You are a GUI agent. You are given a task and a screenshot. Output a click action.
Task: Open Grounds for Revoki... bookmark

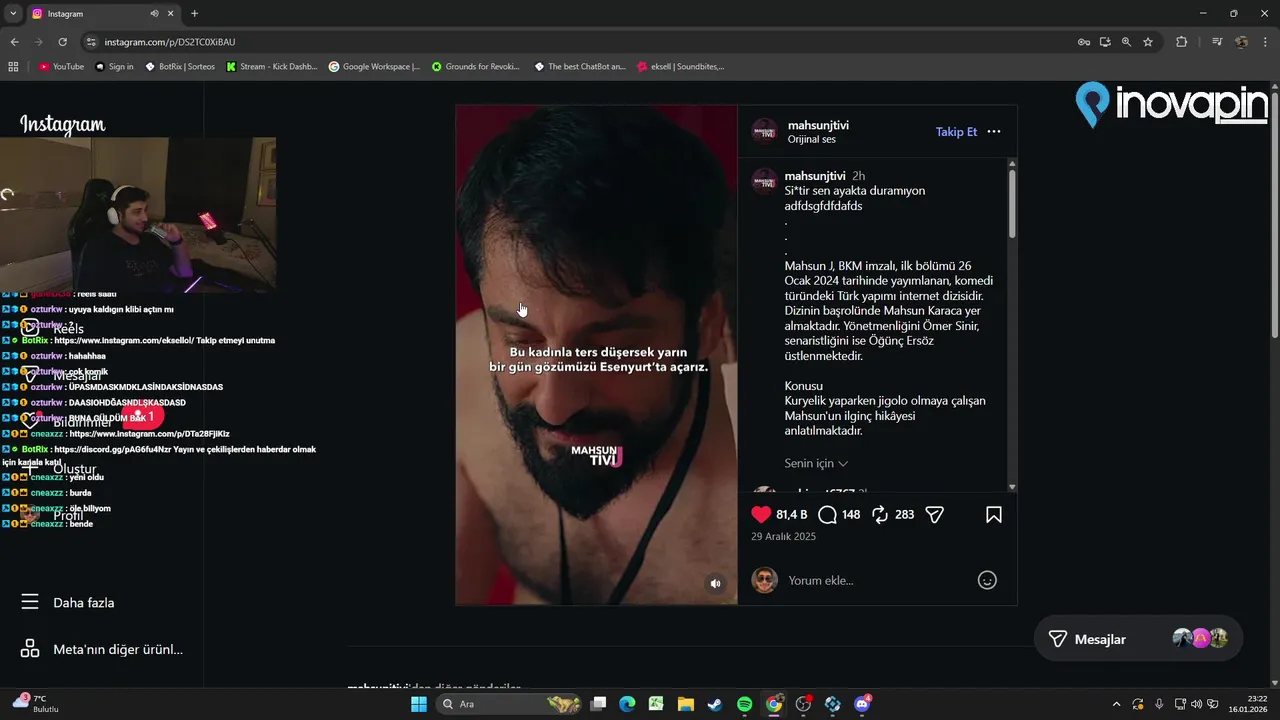476,67
